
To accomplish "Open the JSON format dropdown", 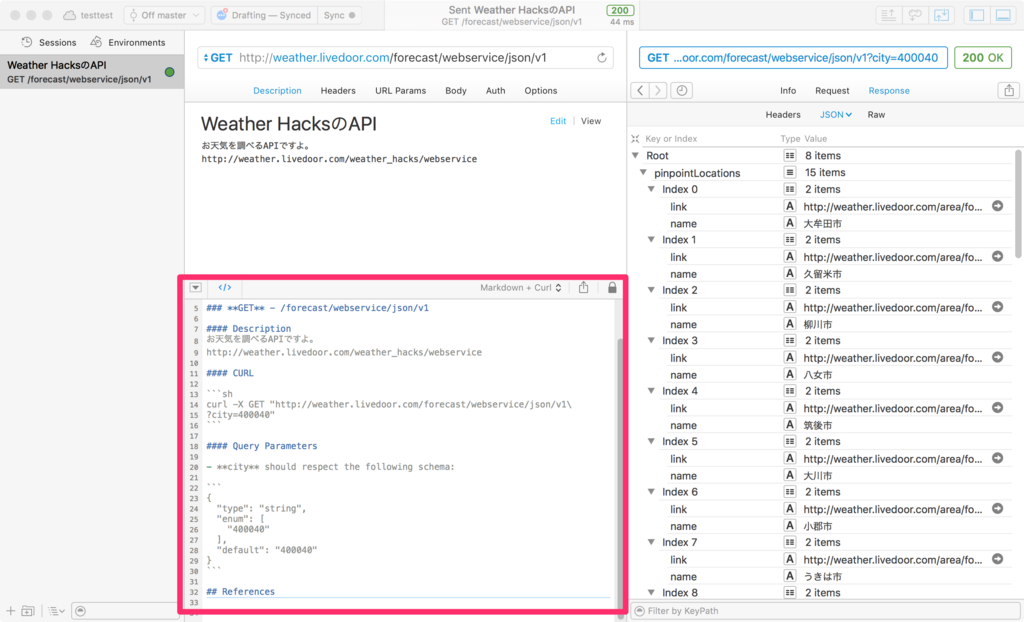I will click(836, 115).
